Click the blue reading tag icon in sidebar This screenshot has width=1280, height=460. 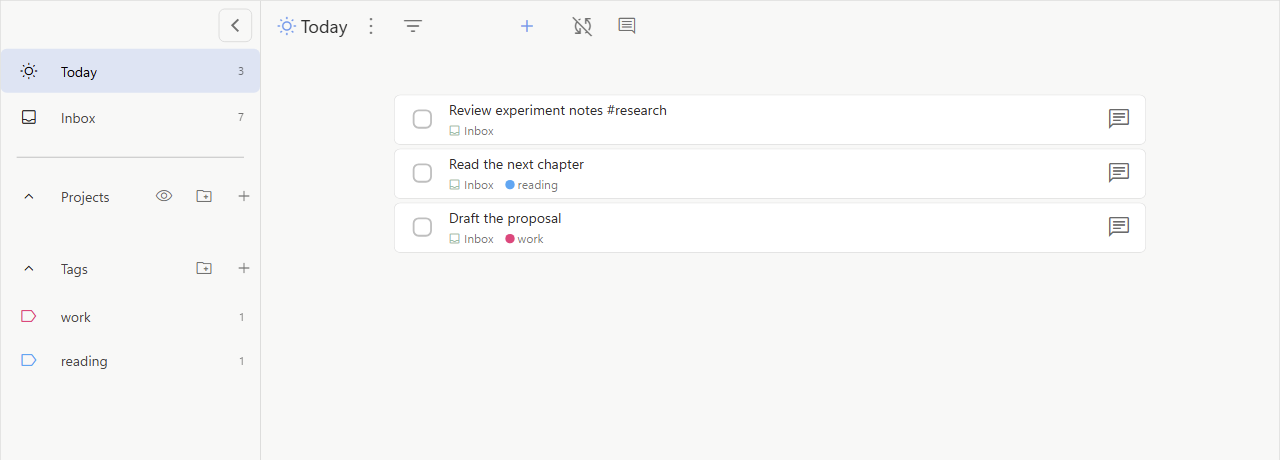[x=29, y=360]
